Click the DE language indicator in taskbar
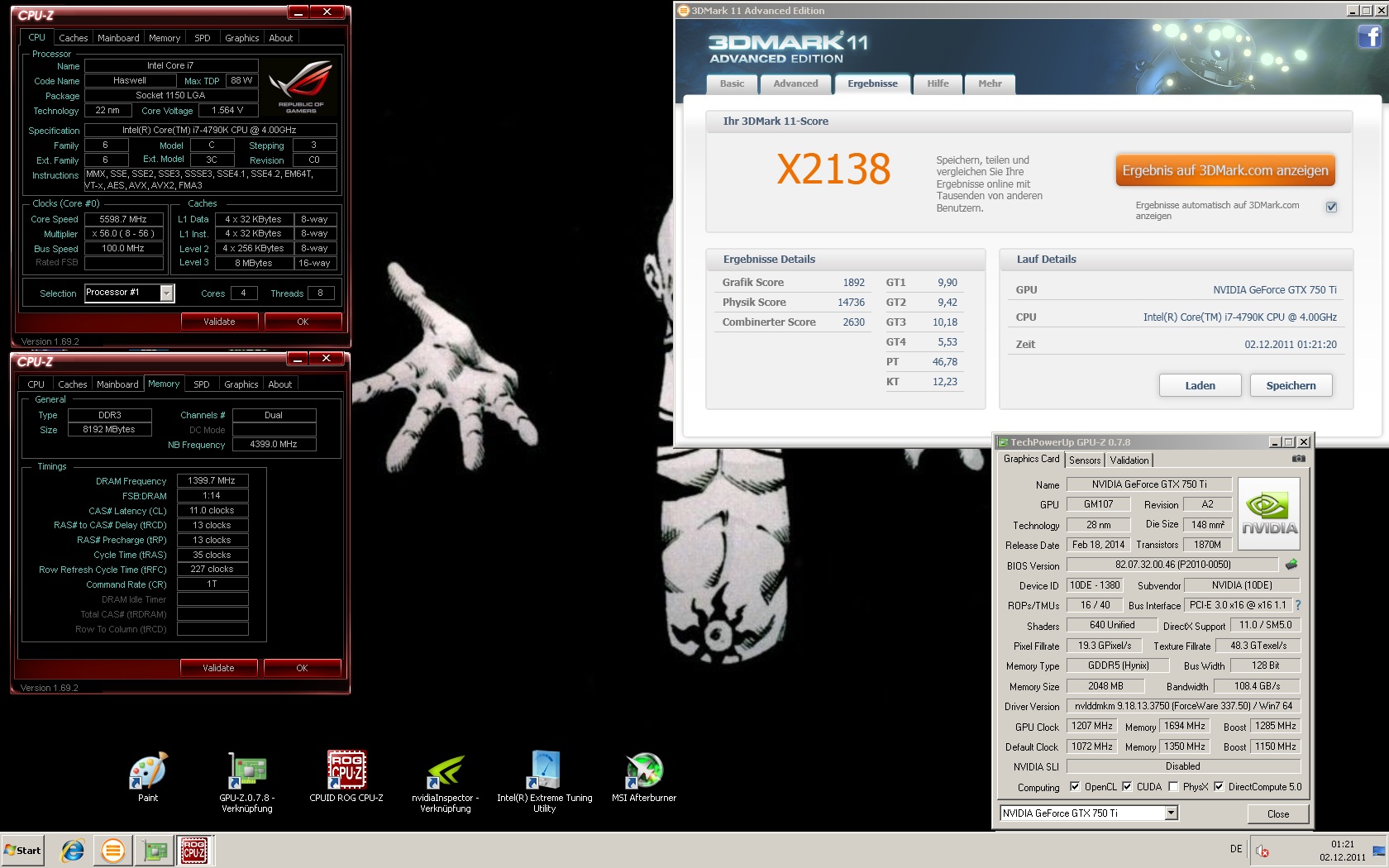 [x=1236, y=849]
